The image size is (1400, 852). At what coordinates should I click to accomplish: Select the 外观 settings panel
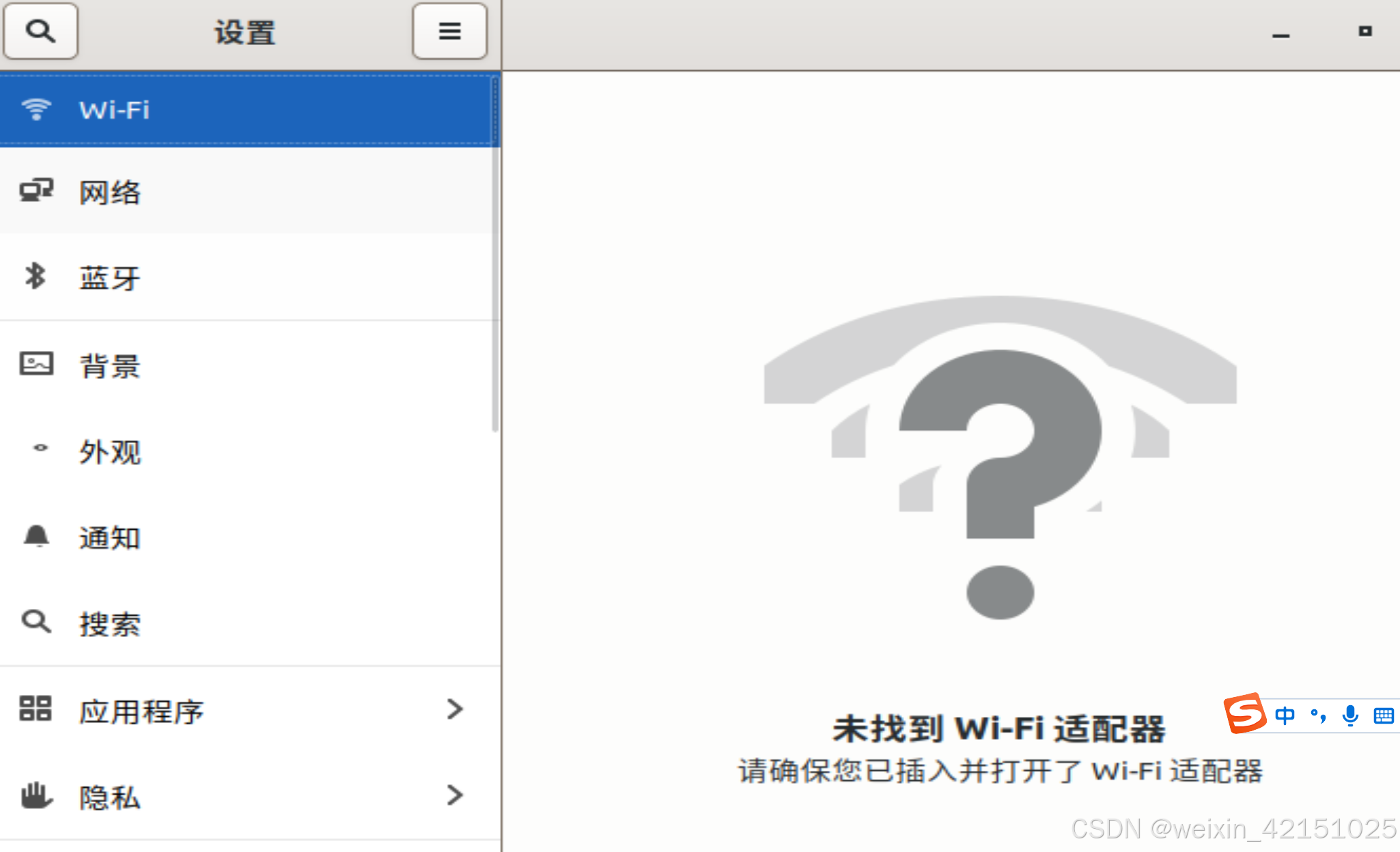click(246, 451)
